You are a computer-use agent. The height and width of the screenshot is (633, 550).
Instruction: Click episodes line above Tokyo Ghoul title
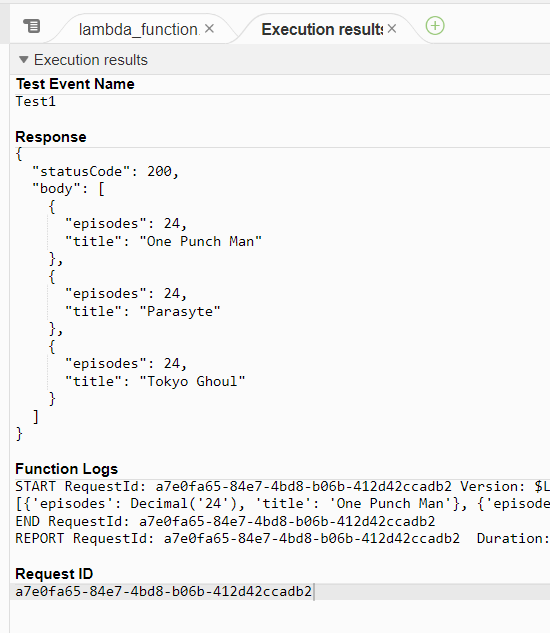pyautogui.click(x=126, y=363)
